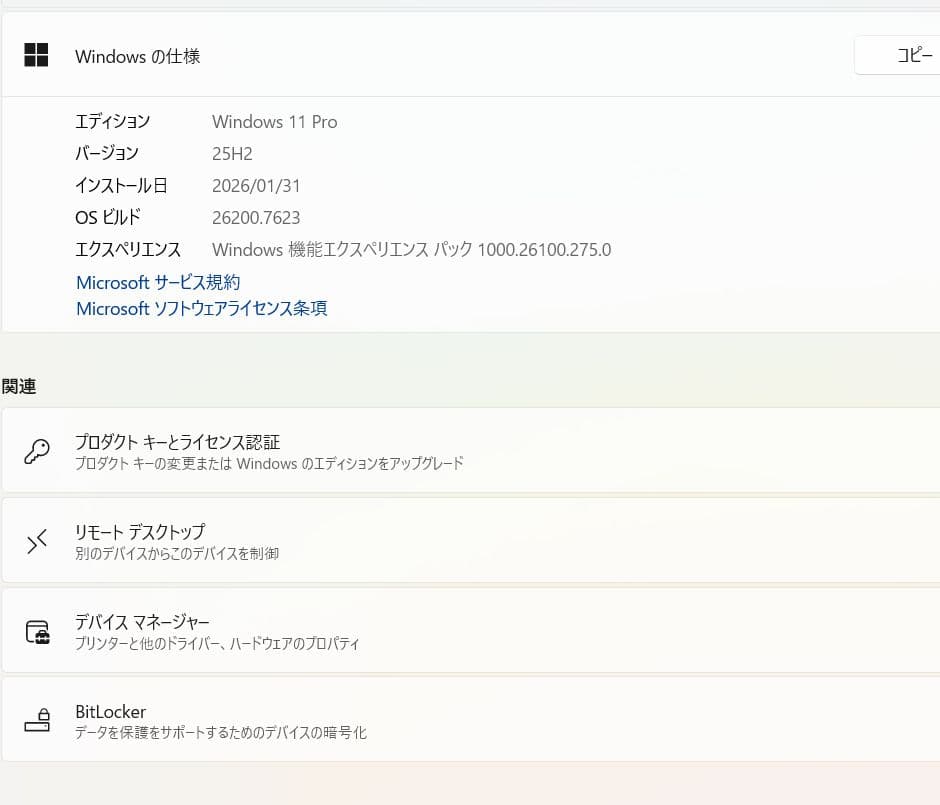Click the Windows logo beside Windows の仕様
Viewport: 940px width, 805px height.
pos(36,55)
